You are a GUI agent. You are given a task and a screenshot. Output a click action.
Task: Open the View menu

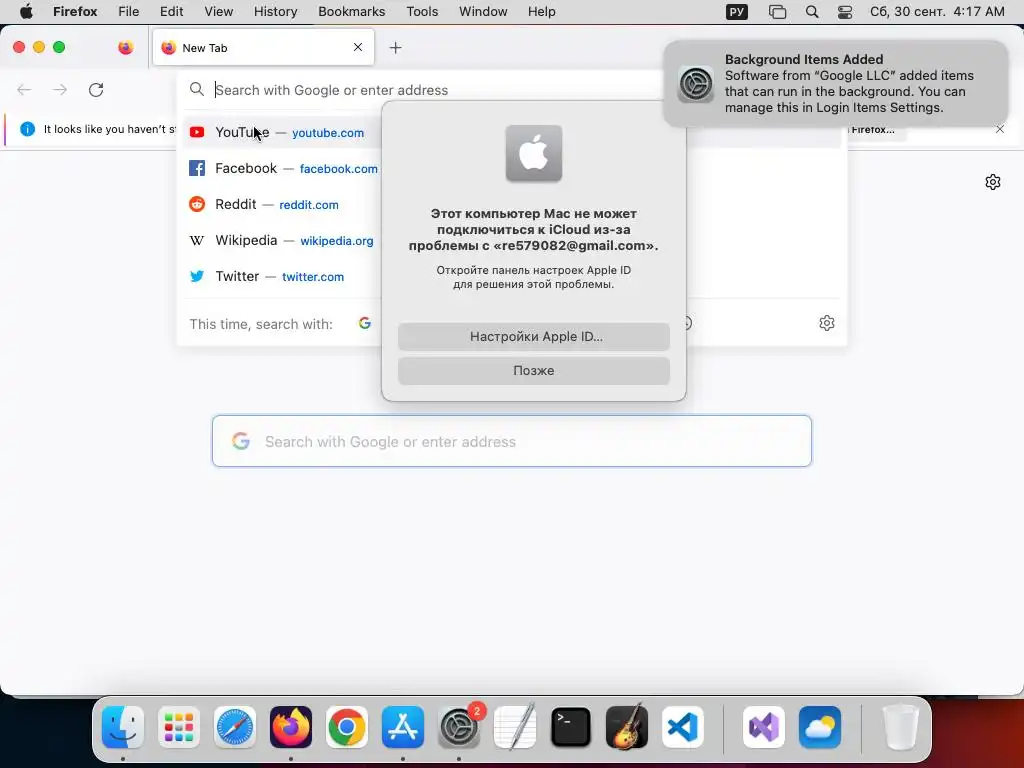coord(219,12)
